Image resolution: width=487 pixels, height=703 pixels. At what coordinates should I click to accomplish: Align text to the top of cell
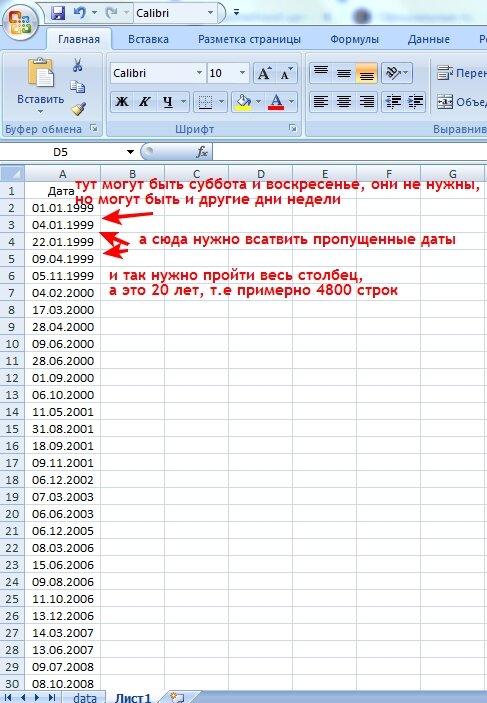321,73
